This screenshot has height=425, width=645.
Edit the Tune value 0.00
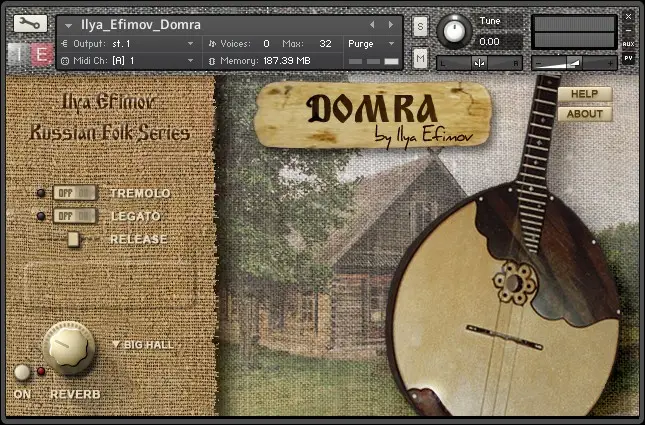490,42
